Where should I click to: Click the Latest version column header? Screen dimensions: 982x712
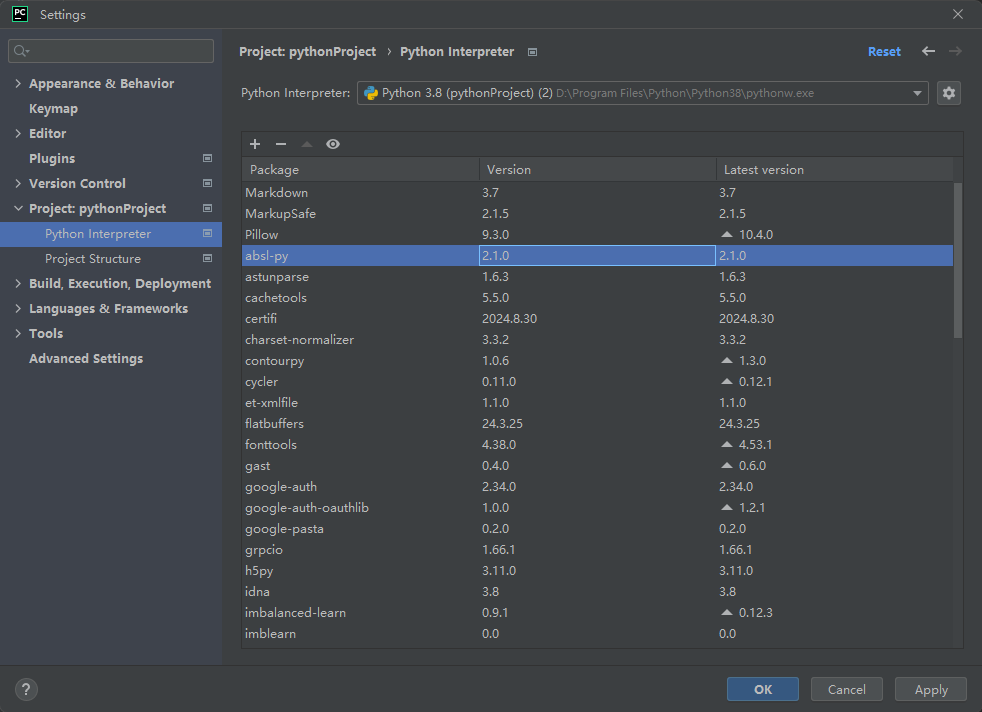tap(835, 170)
